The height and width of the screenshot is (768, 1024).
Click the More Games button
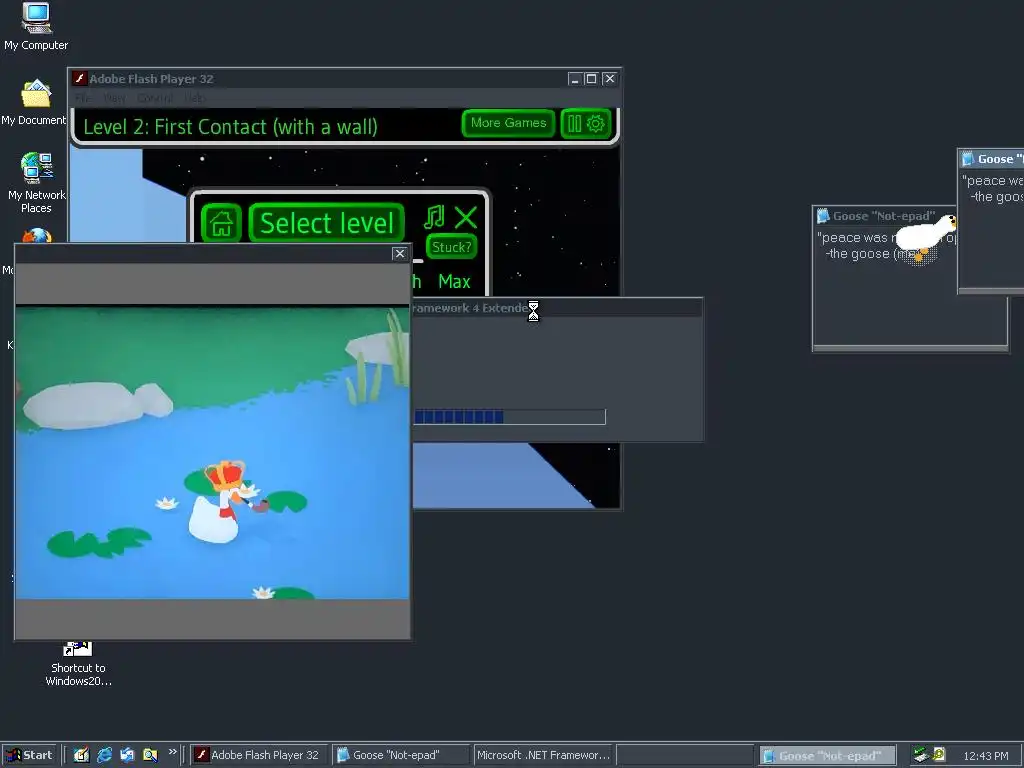(508, 123)
